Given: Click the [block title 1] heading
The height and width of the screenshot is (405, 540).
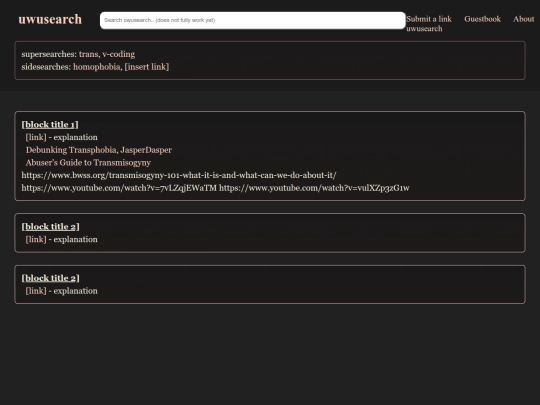Looking at the screenshot, I should point(50,124).
